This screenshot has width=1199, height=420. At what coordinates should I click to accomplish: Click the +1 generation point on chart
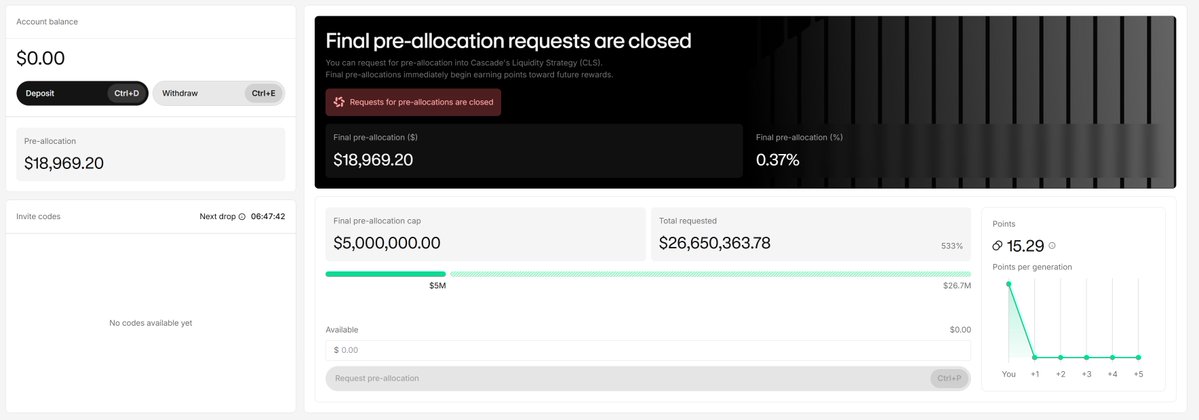(1035, 357)
